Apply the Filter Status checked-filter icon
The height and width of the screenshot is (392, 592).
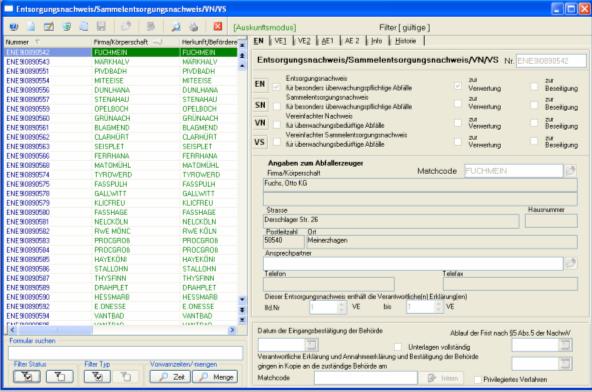(x=26, y=377)
